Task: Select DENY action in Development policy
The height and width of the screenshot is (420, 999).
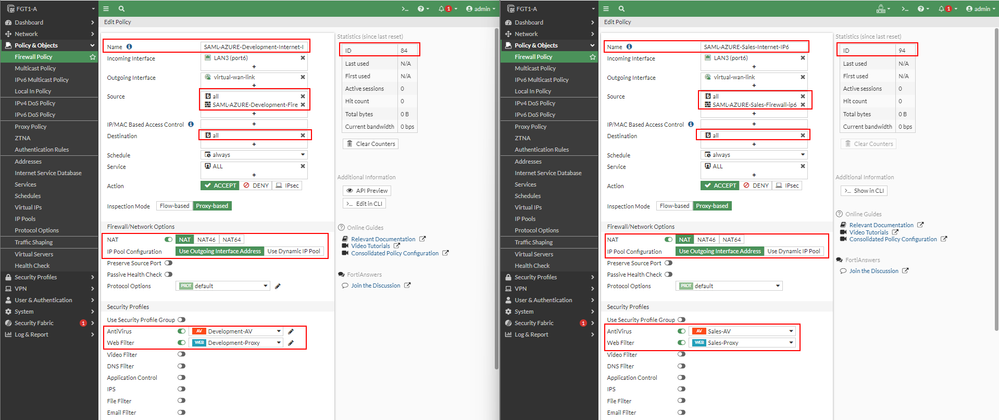Action: 255,185
